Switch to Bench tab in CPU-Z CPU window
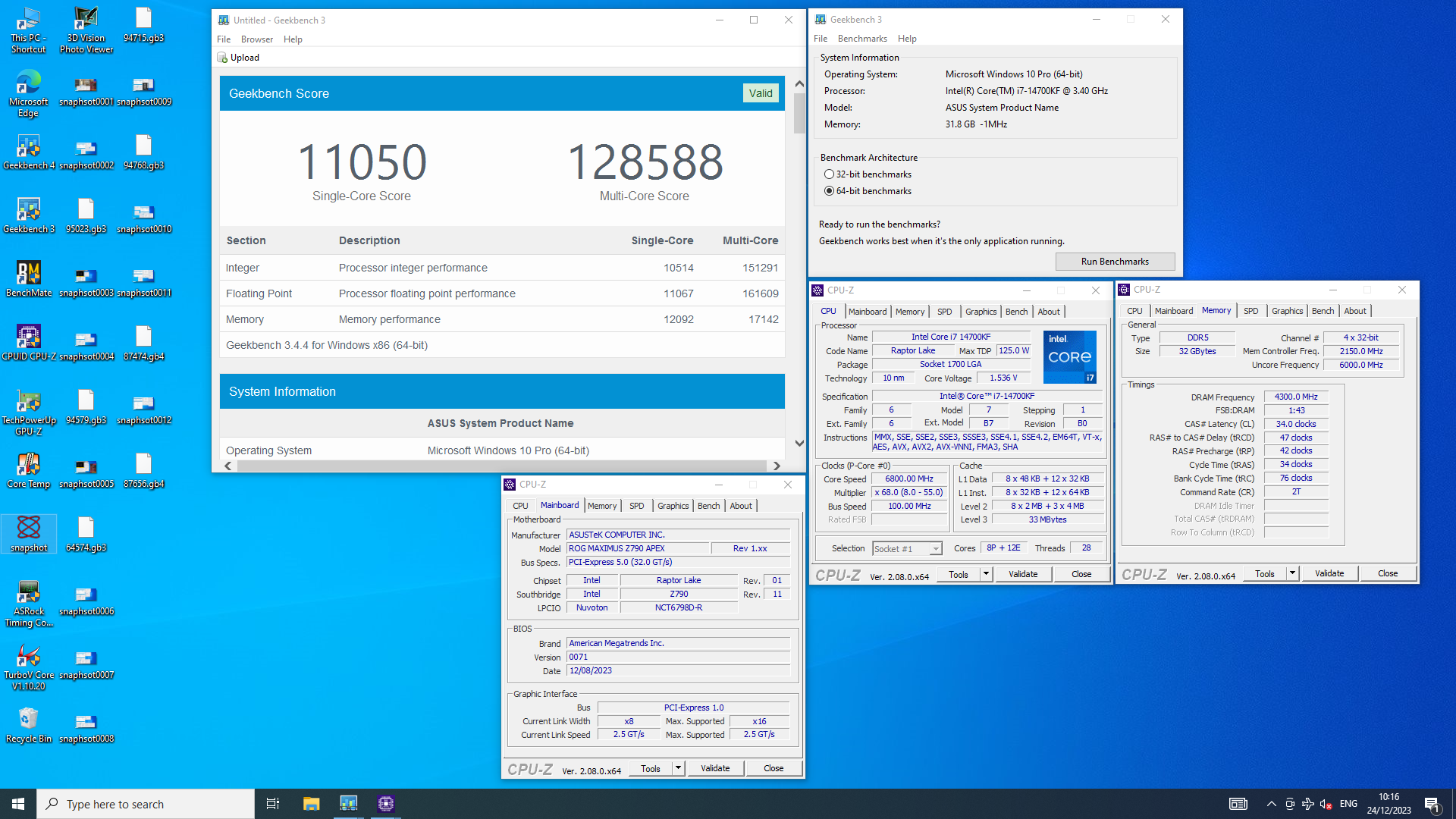The height and width of the screenshot is (819, 1456). pyautogui.click(x=1016, y=312)
